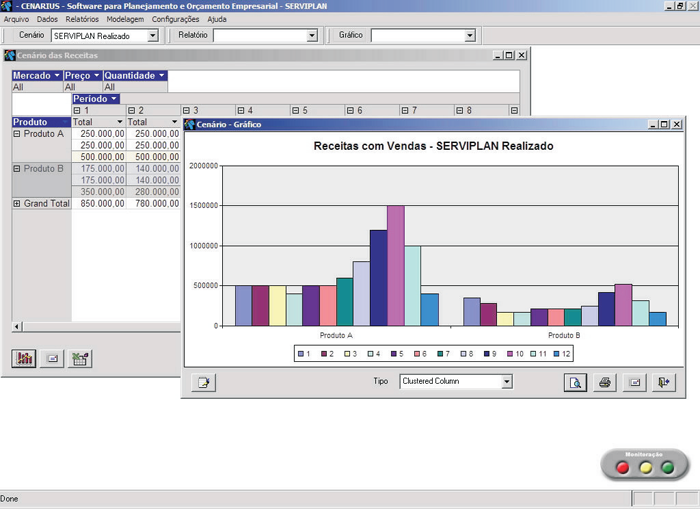Click the CENARIUS application icon in the title bar
The width and height of the screenshot is (700, 509).
(x=6, y=6)
